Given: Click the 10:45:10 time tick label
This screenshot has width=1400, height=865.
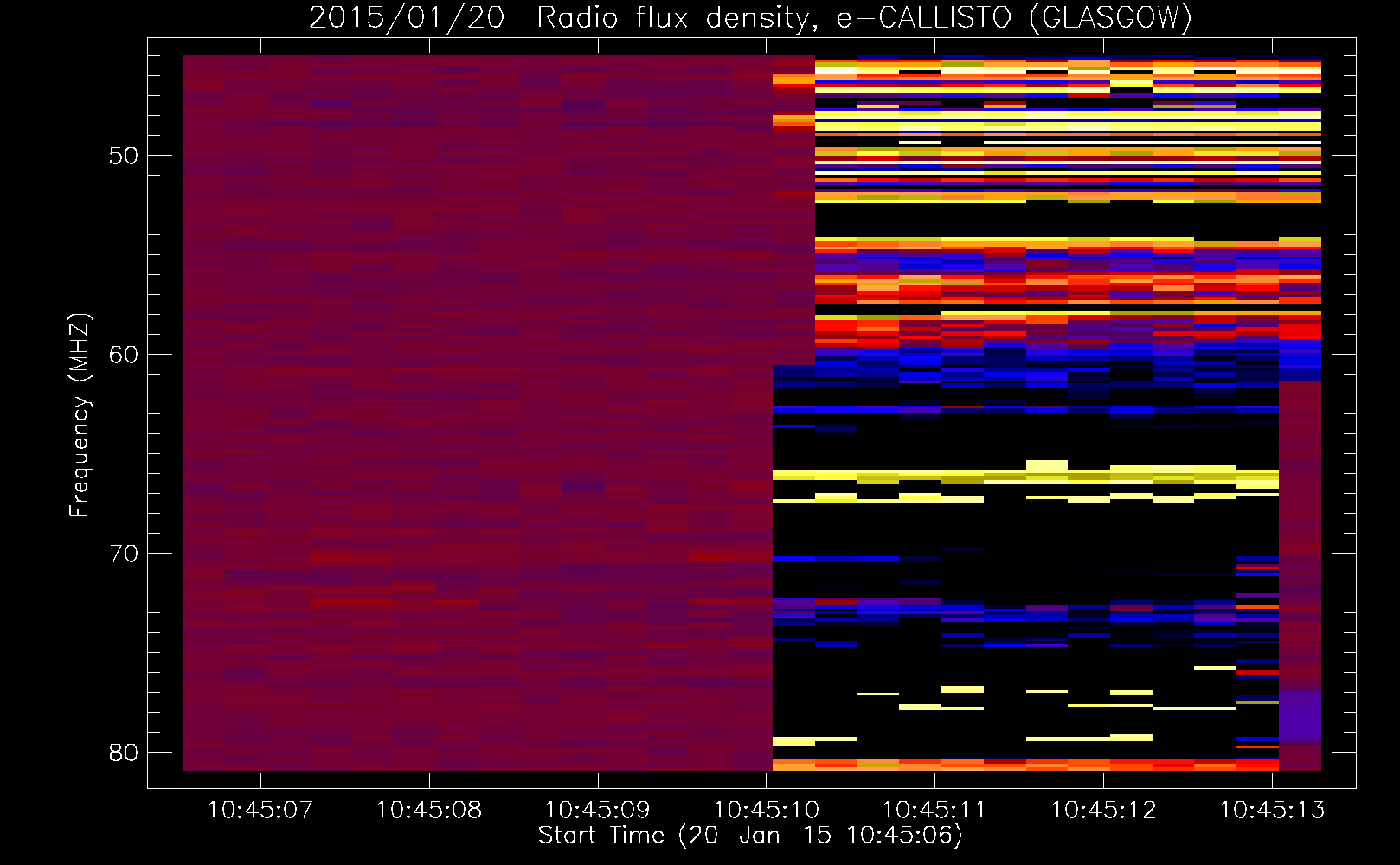Looking at the screenshot, I should [766, 811].
